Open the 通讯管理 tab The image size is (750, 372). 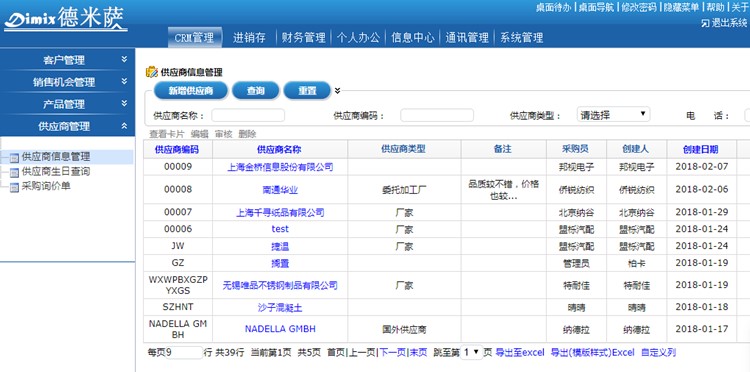click(x=467, y=37)
